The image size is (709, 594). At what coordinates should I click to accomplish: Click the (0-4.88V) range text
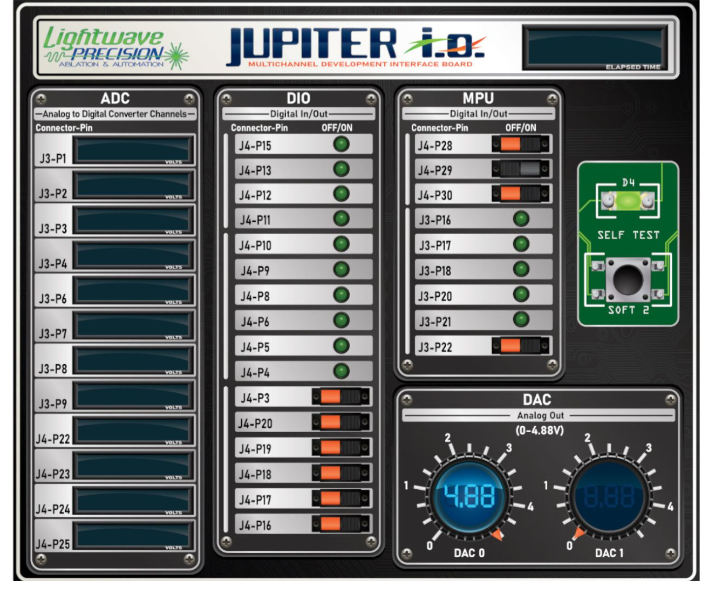(539, 430)
